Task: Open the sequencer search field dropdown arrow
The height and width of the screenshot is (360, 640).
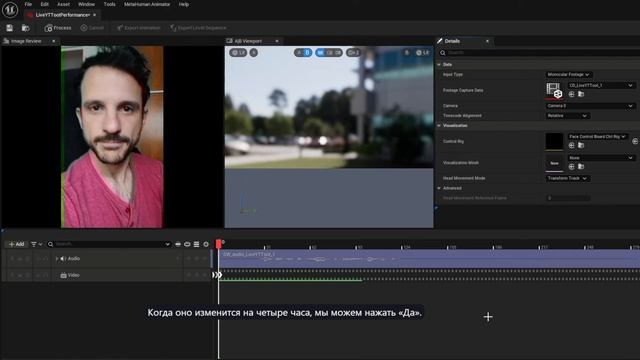Action: tap(167, 244)
